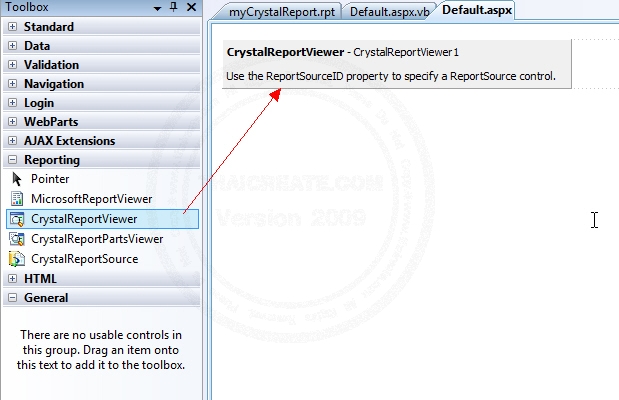
Task: Select the Default.aspx tab
Action: tap(477, 10)
